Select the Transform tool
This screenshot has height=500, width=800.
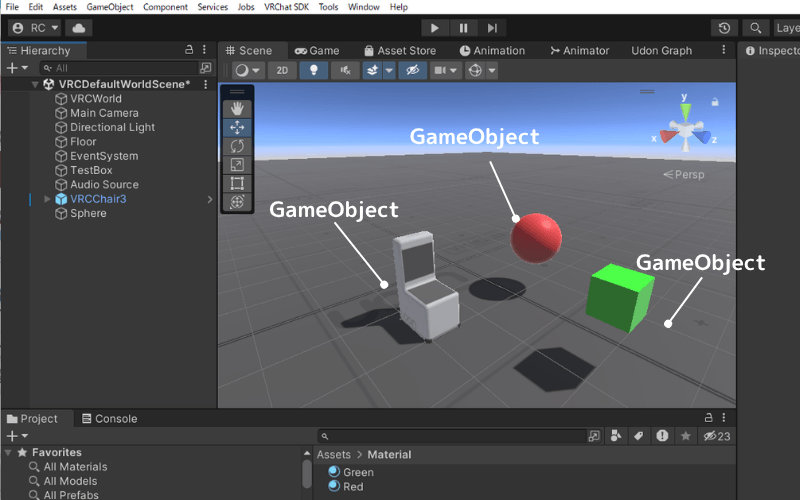(237, 202)
